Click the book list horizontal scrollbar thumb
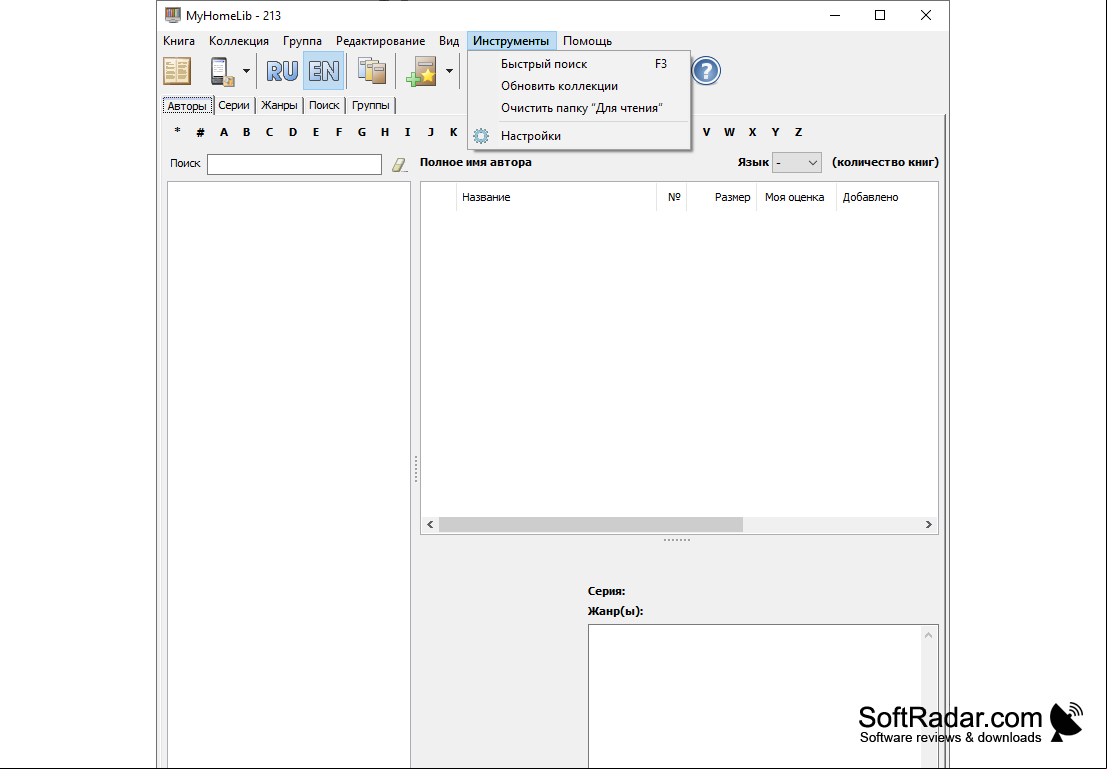Viewport: 1107px width, 769px height. point(591,525)
